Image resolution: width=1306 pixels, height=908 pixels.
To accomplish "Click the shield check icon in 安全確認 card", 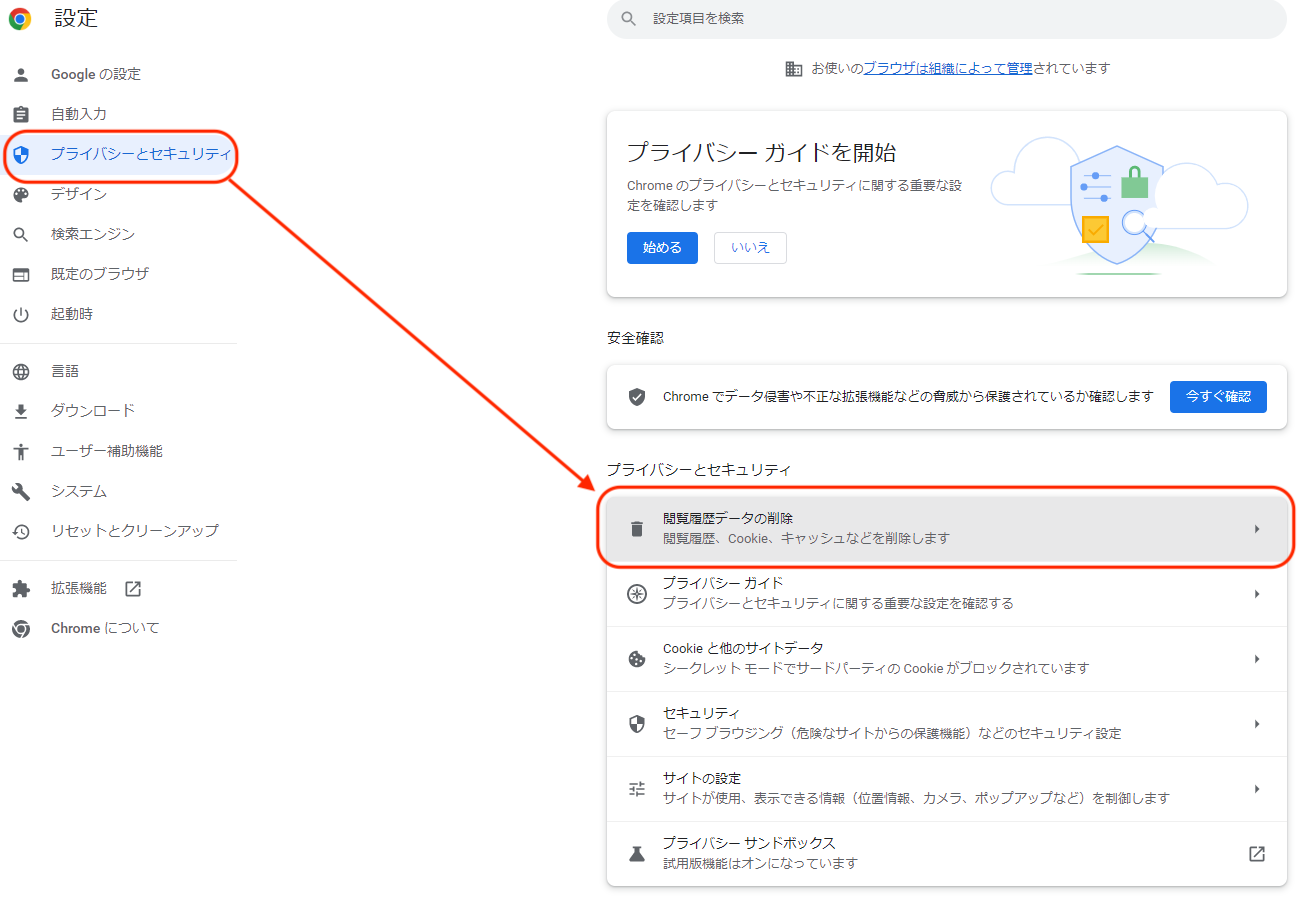I will coord(637,397).
